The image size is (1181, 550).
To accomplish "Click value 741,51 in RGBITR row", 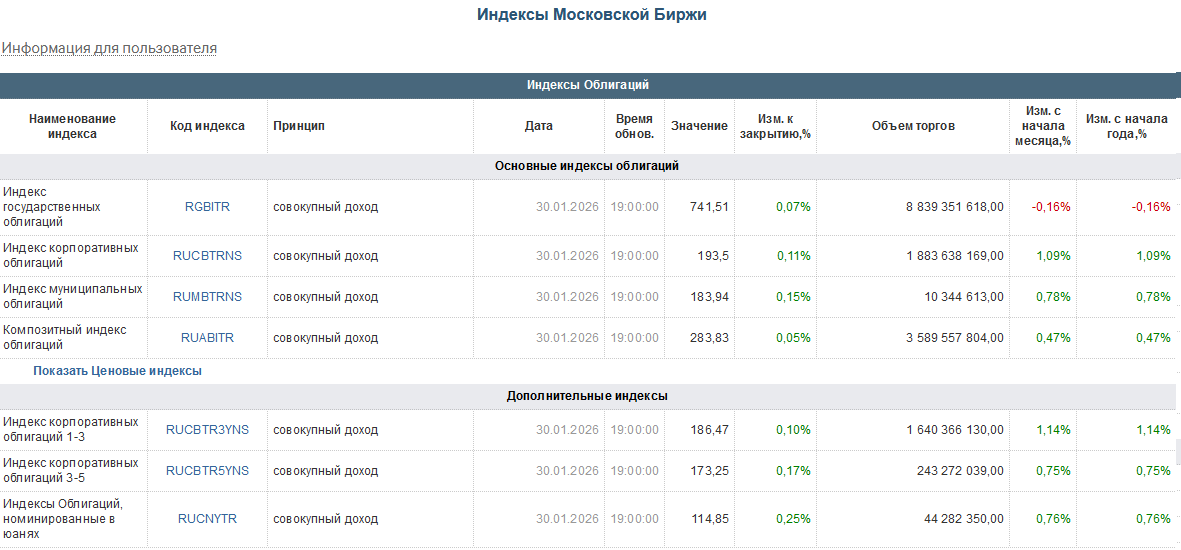I will 710,206.
